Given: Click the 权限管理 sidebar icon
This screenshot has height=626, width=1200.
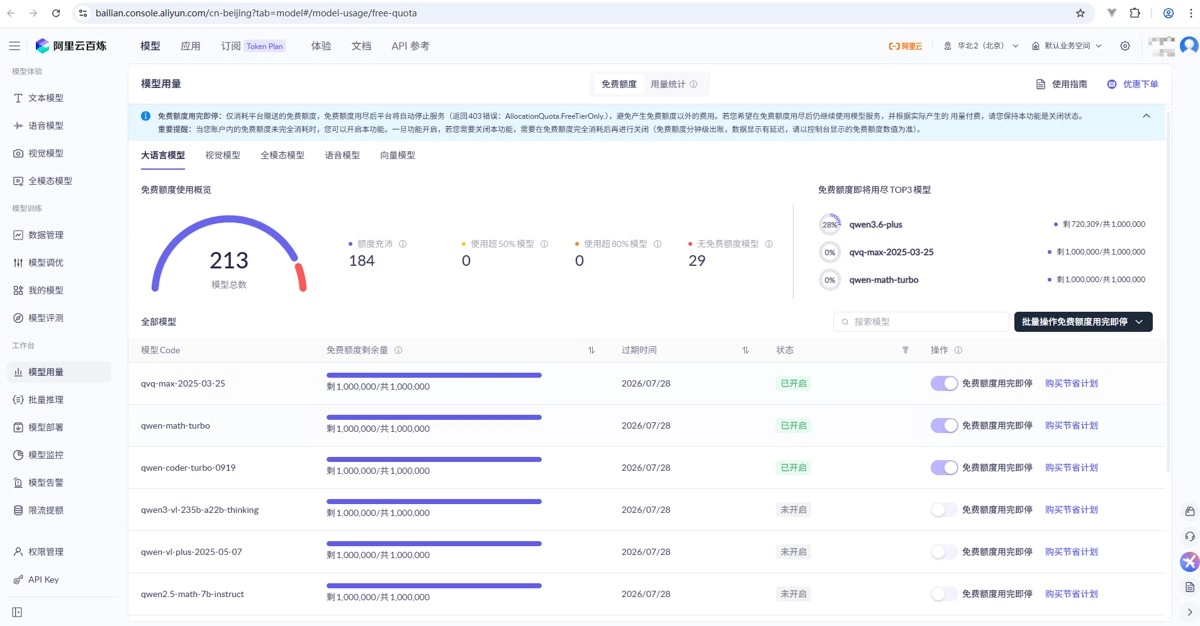Looking at the screenshot, I should click(x=18, y=552).
